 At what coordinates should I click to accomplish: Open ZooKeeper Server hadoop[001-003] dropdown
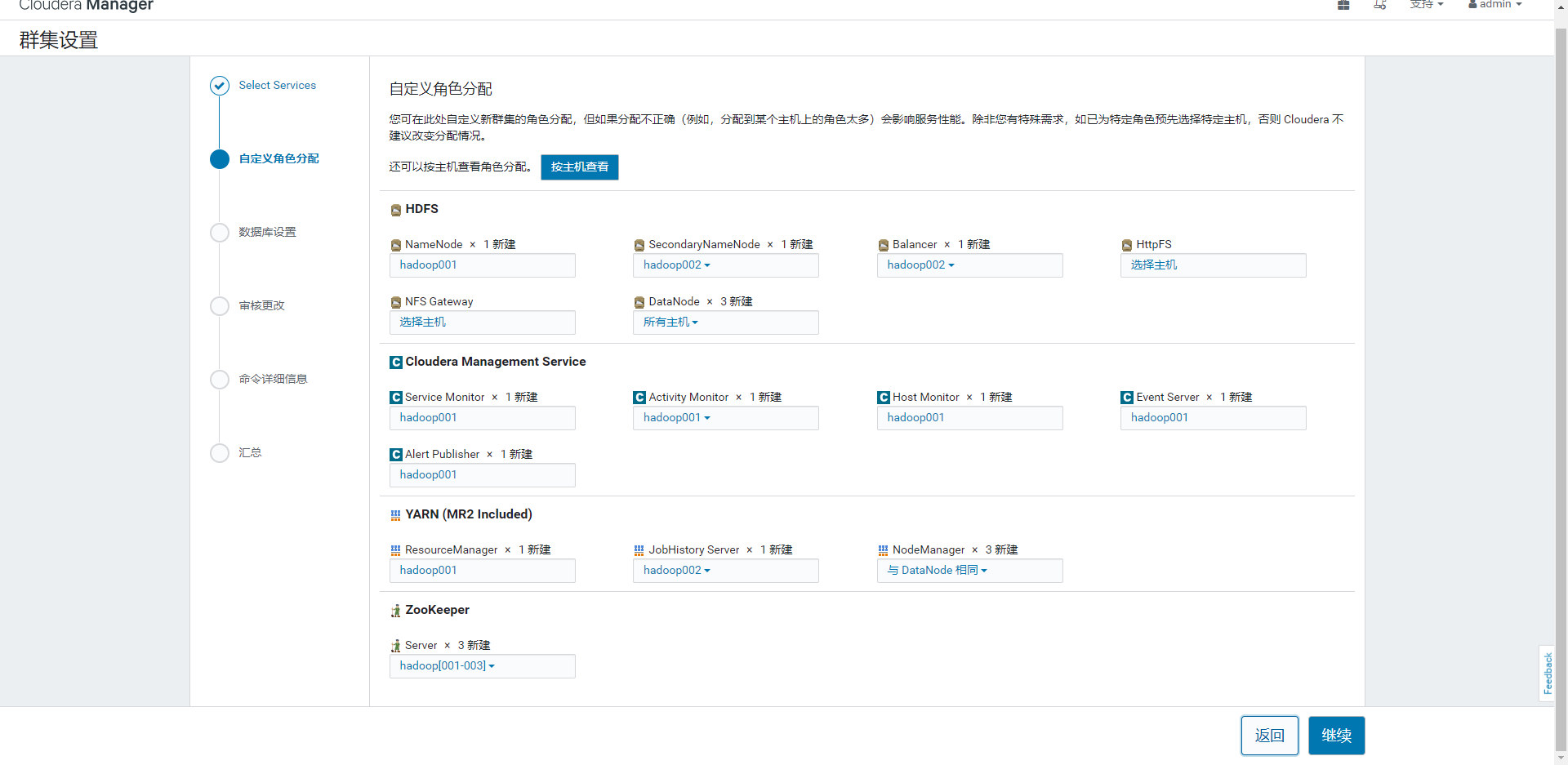pyautogui.click(x=447, y=666)
